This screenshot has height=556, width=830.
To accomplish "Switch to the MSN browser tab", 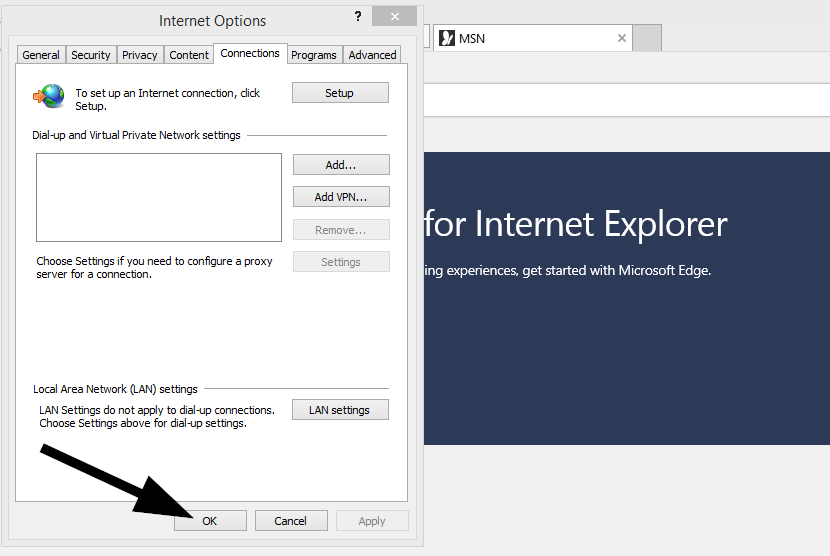I will click(533, 38).
